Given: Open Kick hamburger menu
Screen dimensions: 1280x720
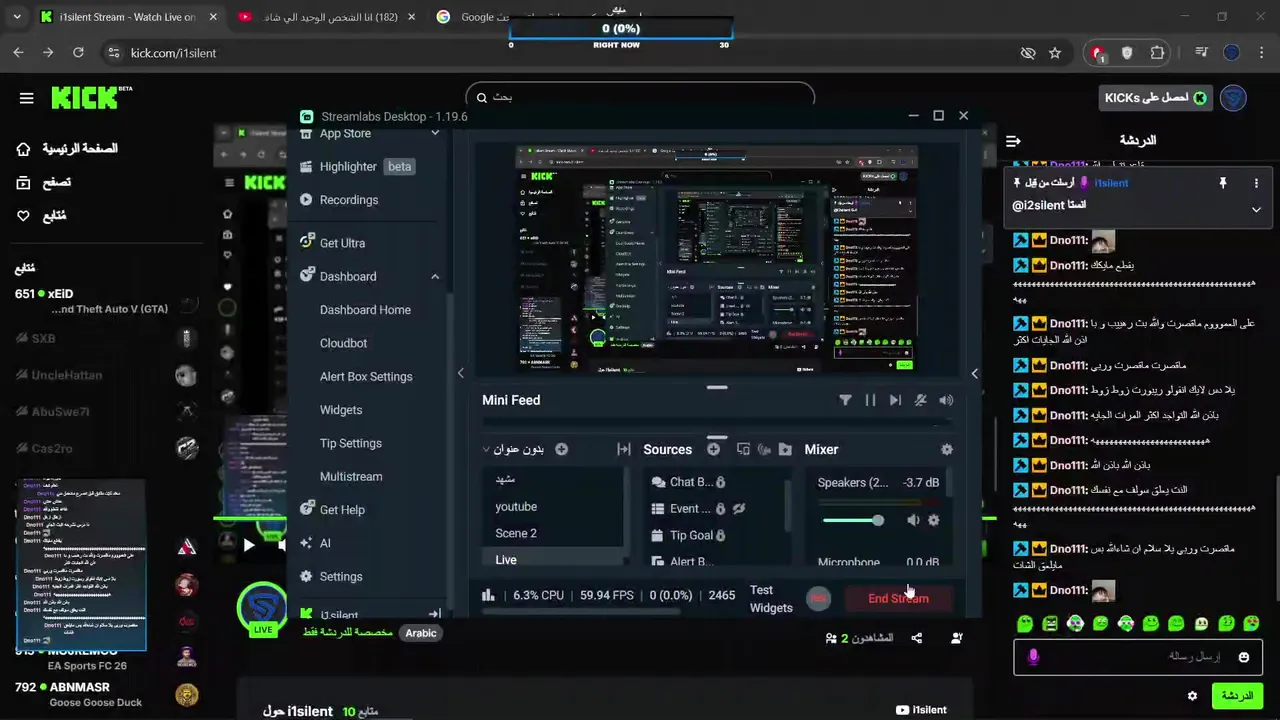Looking at the screenshot, I should pyautogui.click(x=27, y=98).
